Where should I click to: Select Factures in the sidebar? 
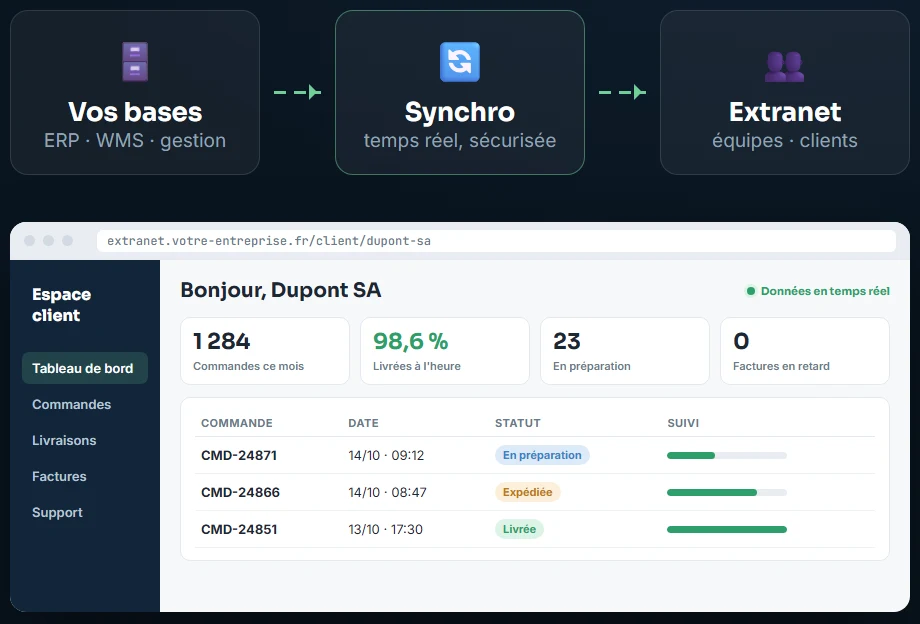point(59,476)
